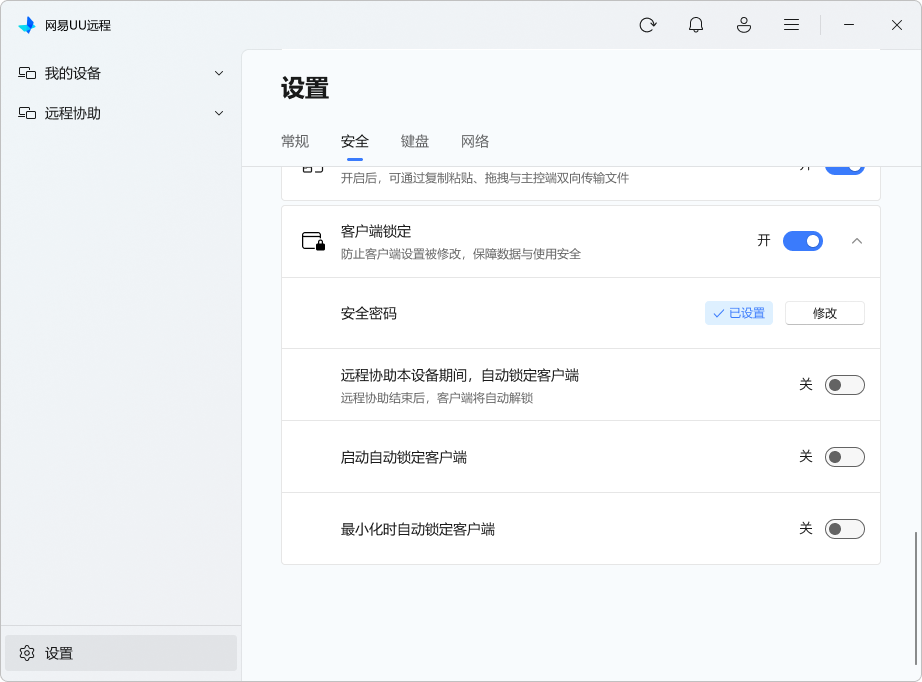Collapse the 客户端锁定 section chevron

coord(857,241)
